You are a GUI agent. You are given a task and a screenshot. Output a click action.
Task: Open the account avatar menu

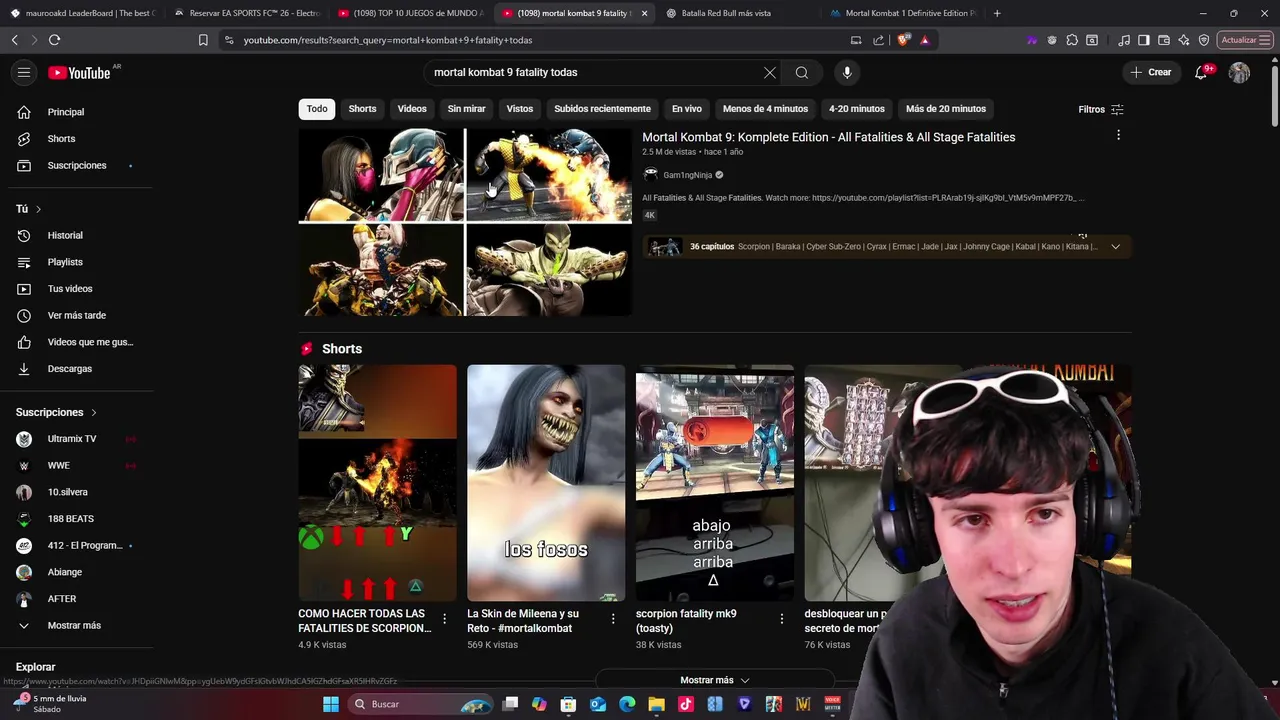1239,72
